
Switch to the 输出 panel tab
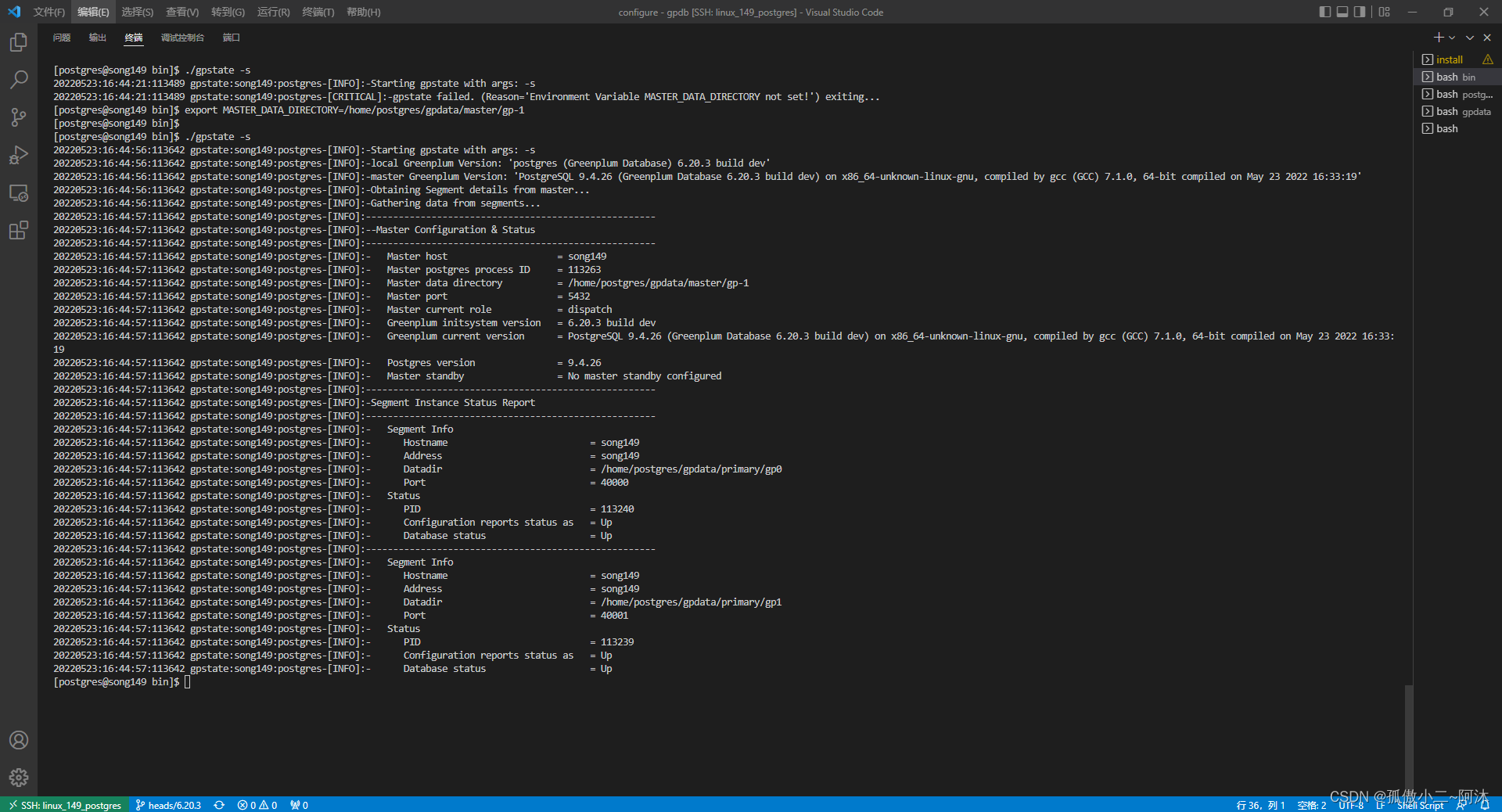click(98, 38)
